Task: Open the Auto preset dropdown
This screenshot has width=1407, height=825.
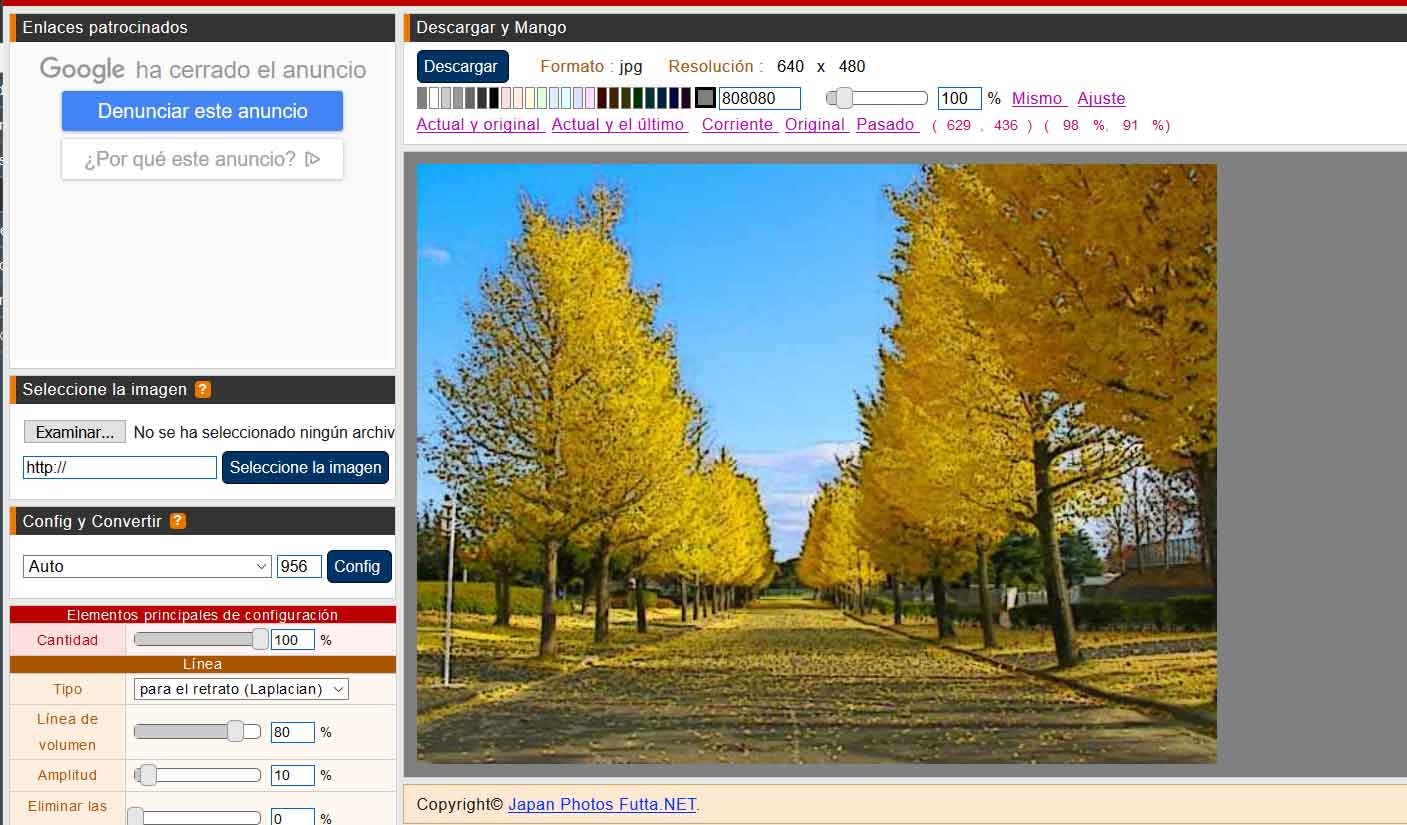Action: click(147, 566)
